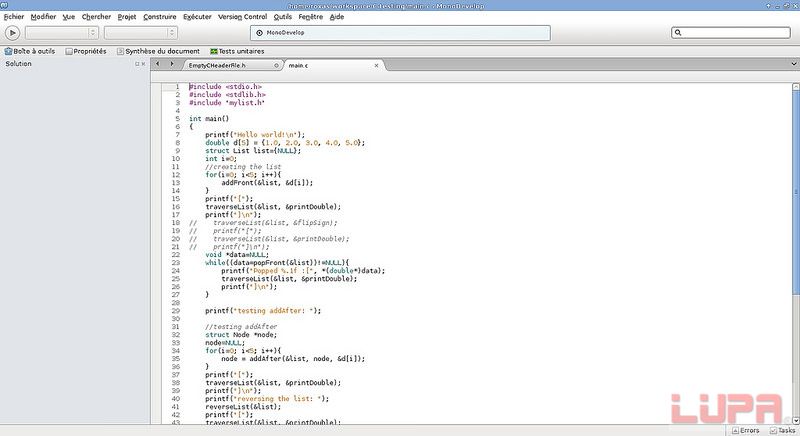
Task: Click the #include "mylist.h" line
Action: [x=227, y=103]
